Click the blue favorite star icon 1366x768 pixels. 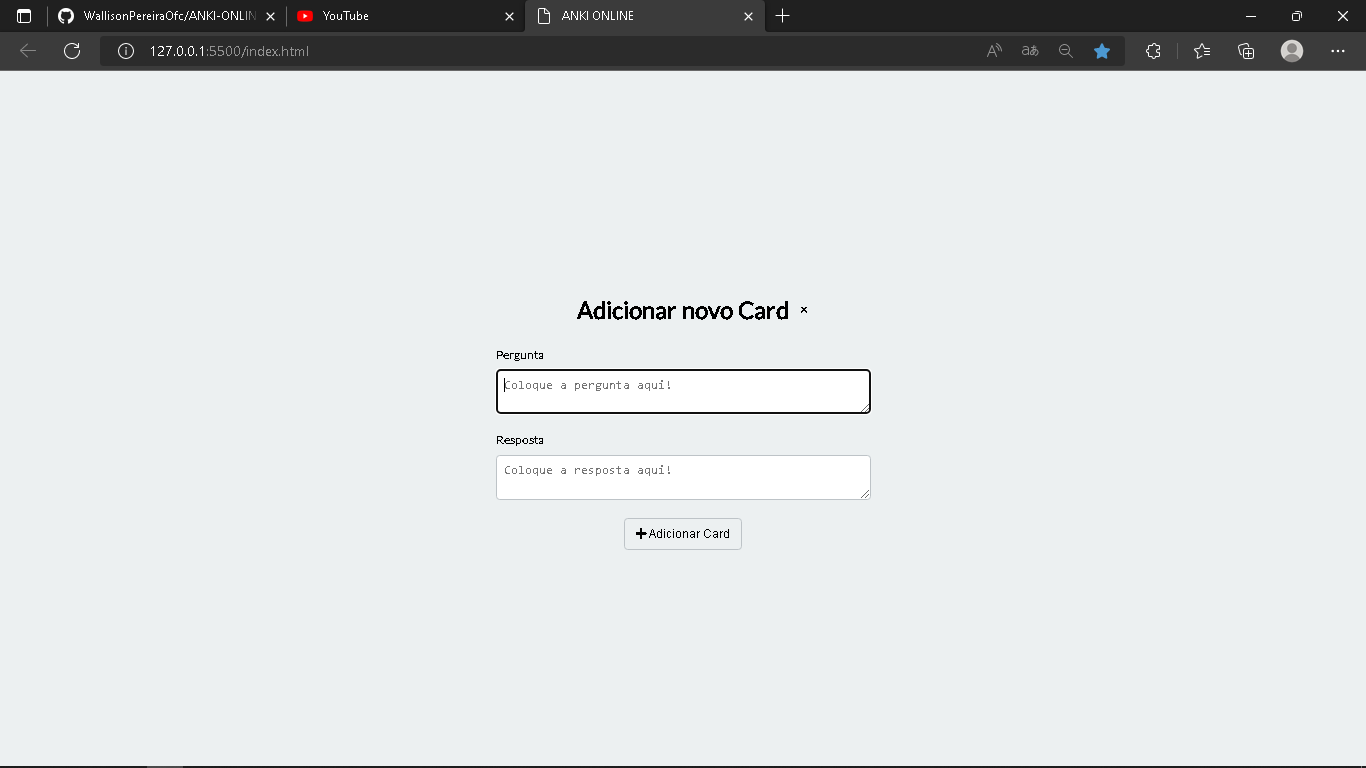[1102, 51]
